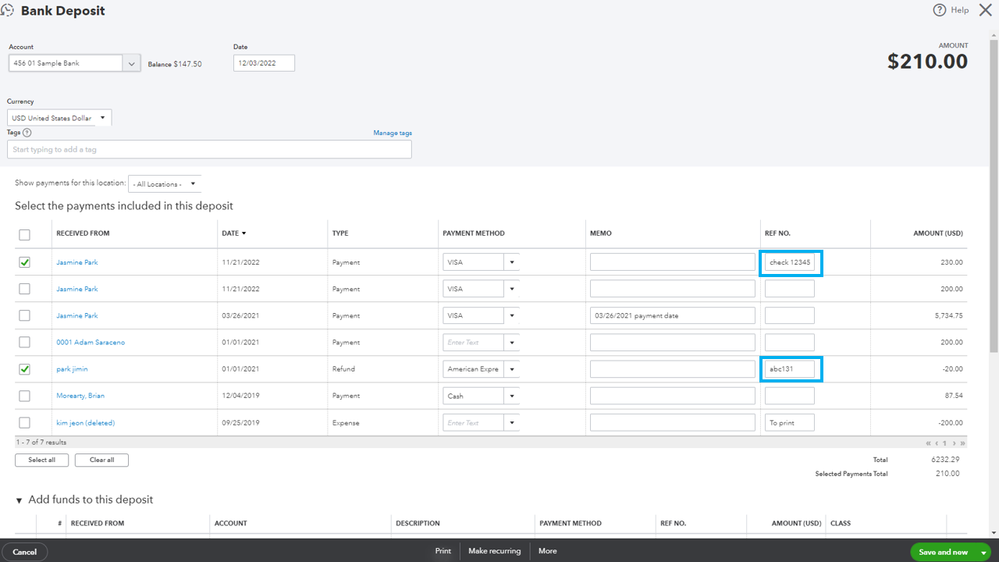The height and width of the screenshot is (562, 999).
Task: Sort by the Date column arrow
Action: click(244, 233)
